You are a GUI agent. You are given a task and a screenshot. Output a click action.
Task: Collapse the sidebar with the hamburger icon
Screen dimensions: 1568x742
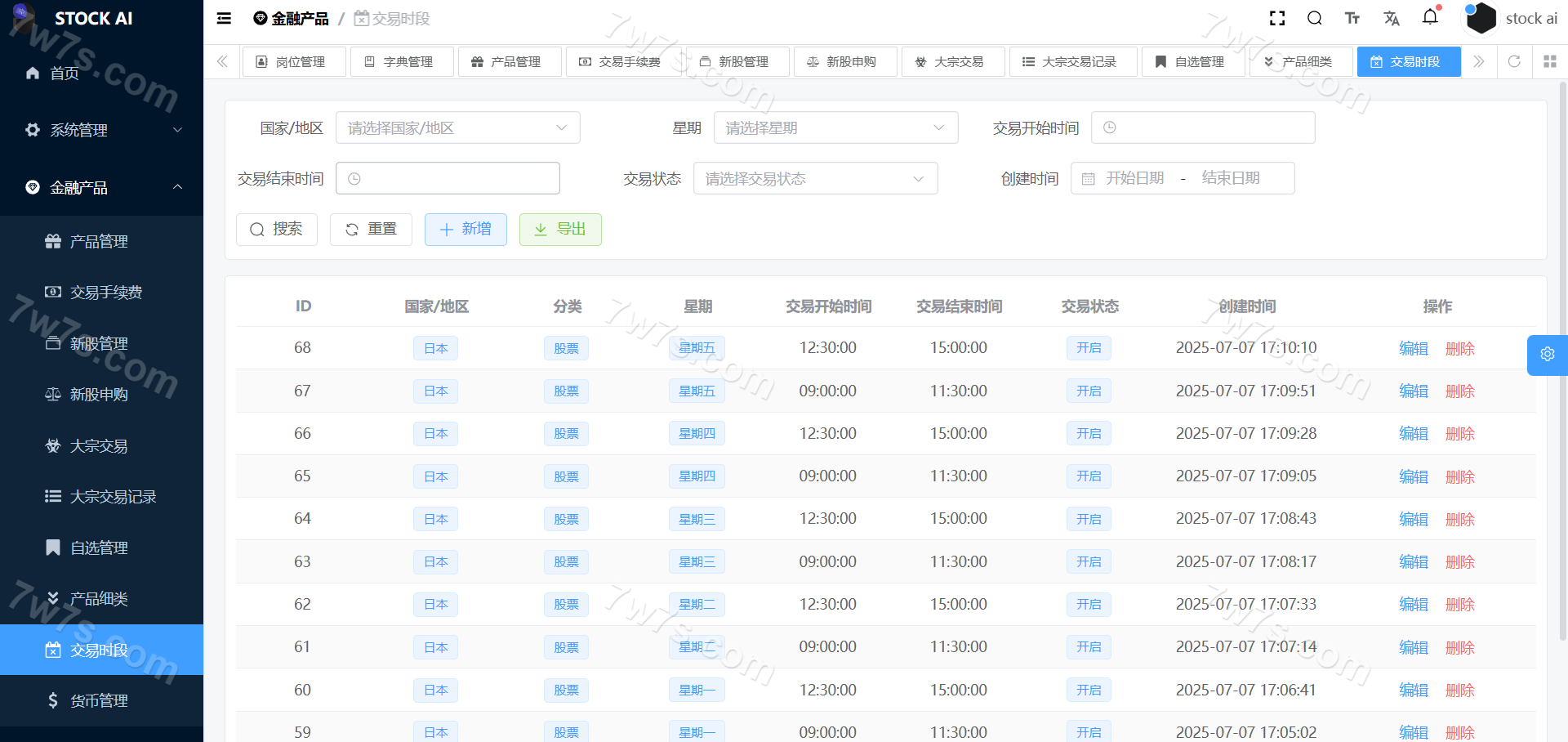[x=224, y=18]
